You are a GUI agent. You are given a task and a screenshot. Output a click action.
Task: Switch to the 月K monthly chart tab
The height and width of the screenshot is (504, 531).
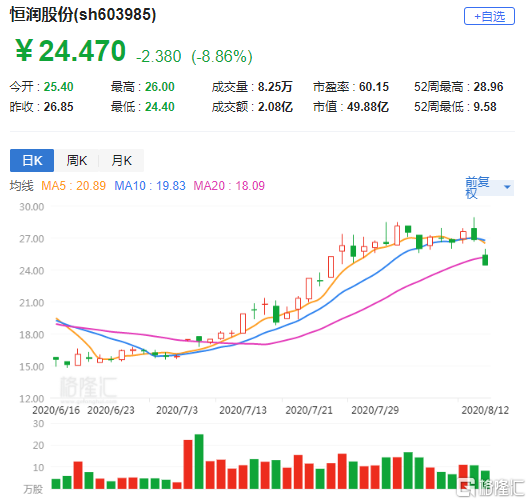click(122, 160)
